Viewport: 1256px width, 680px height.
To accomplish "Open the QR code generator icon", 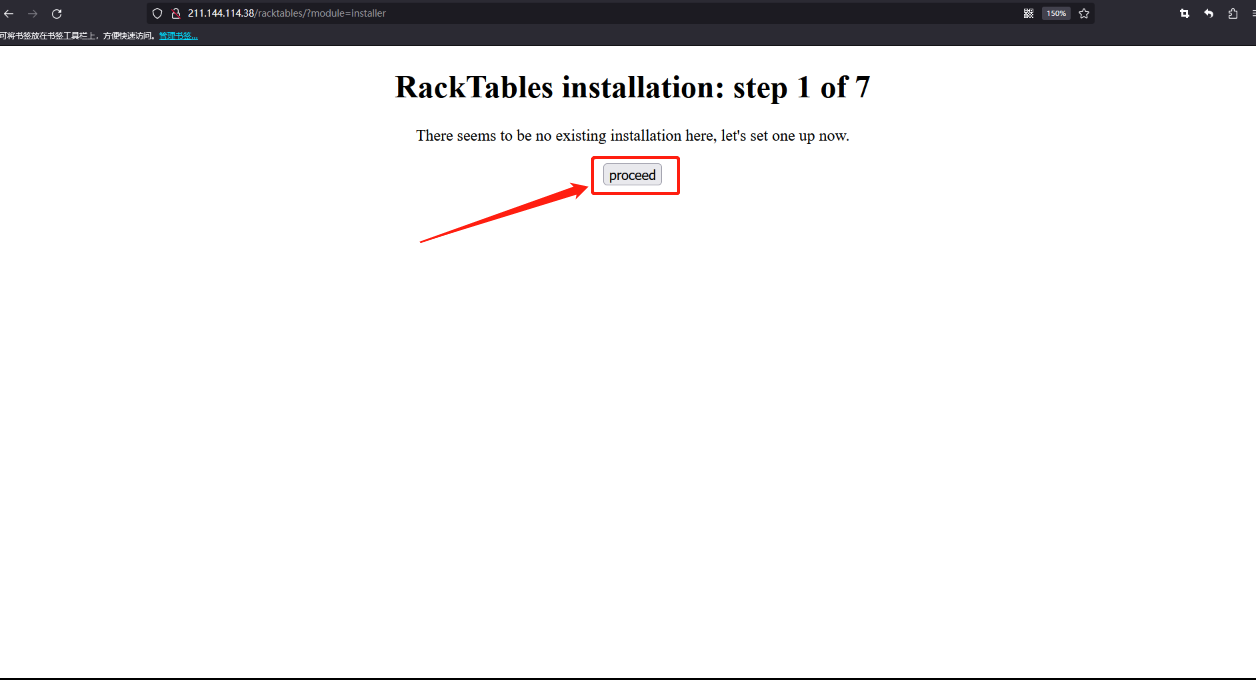I will (1028, 14).
